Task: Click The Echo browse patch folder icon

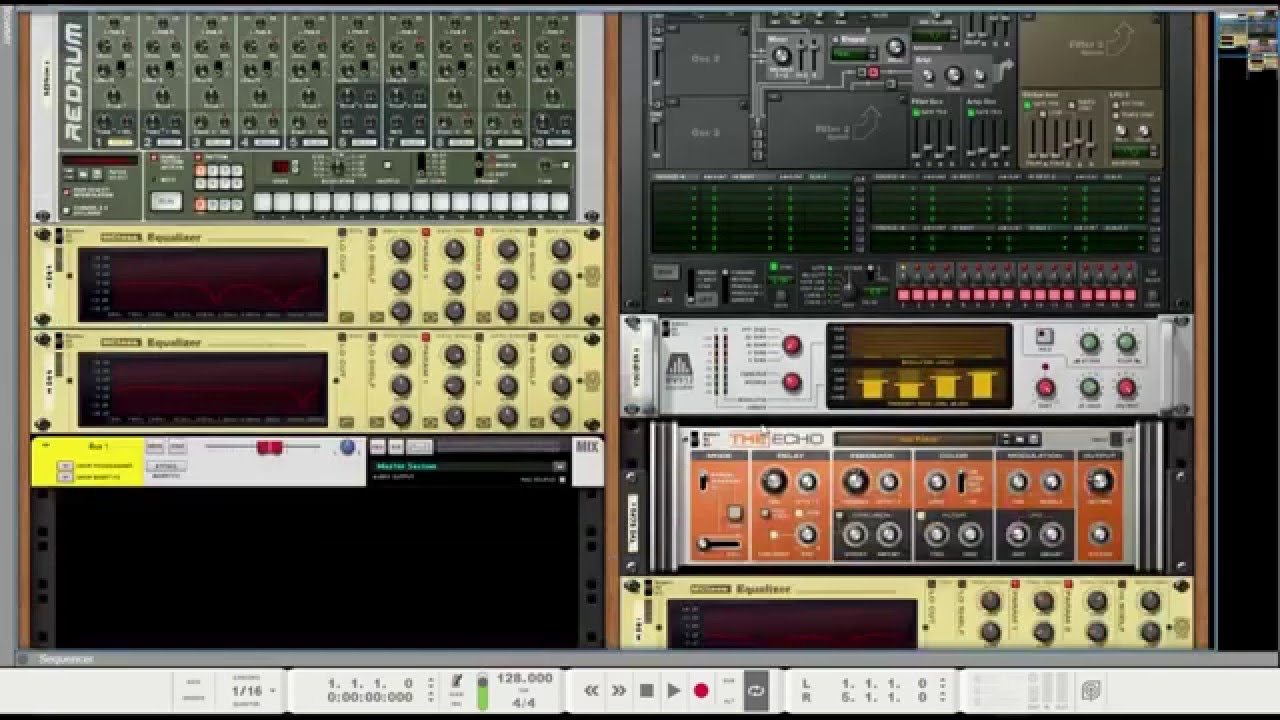Action: click(1021, 438)
